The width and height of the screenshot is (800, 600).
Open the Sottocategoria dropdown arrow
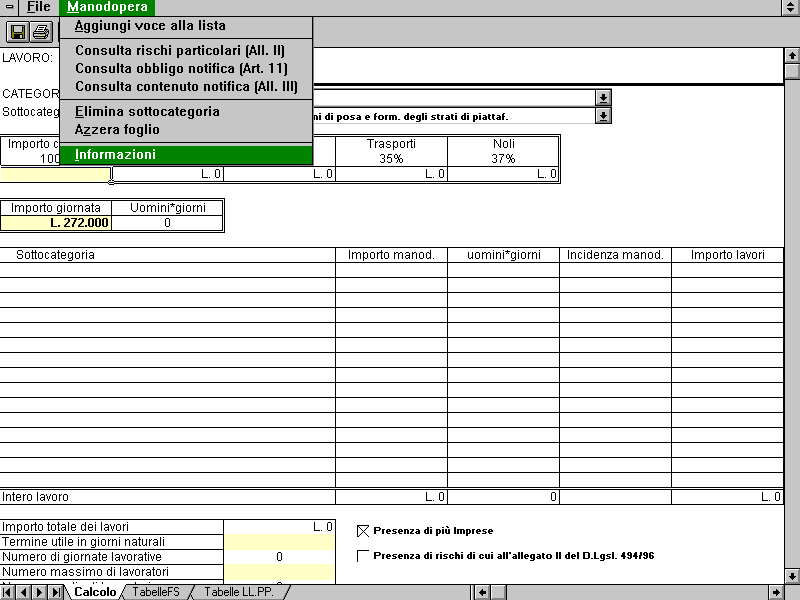603,116
